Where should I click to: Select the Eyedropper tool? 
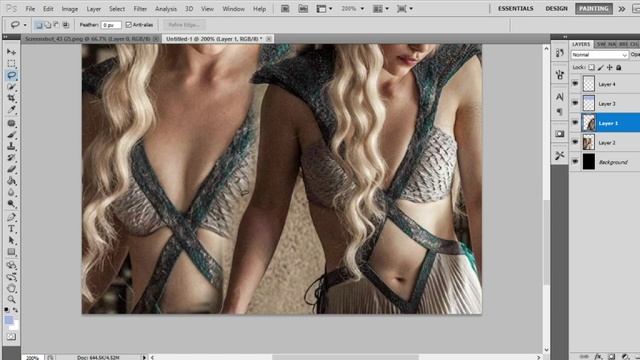(x=11, y=110)
